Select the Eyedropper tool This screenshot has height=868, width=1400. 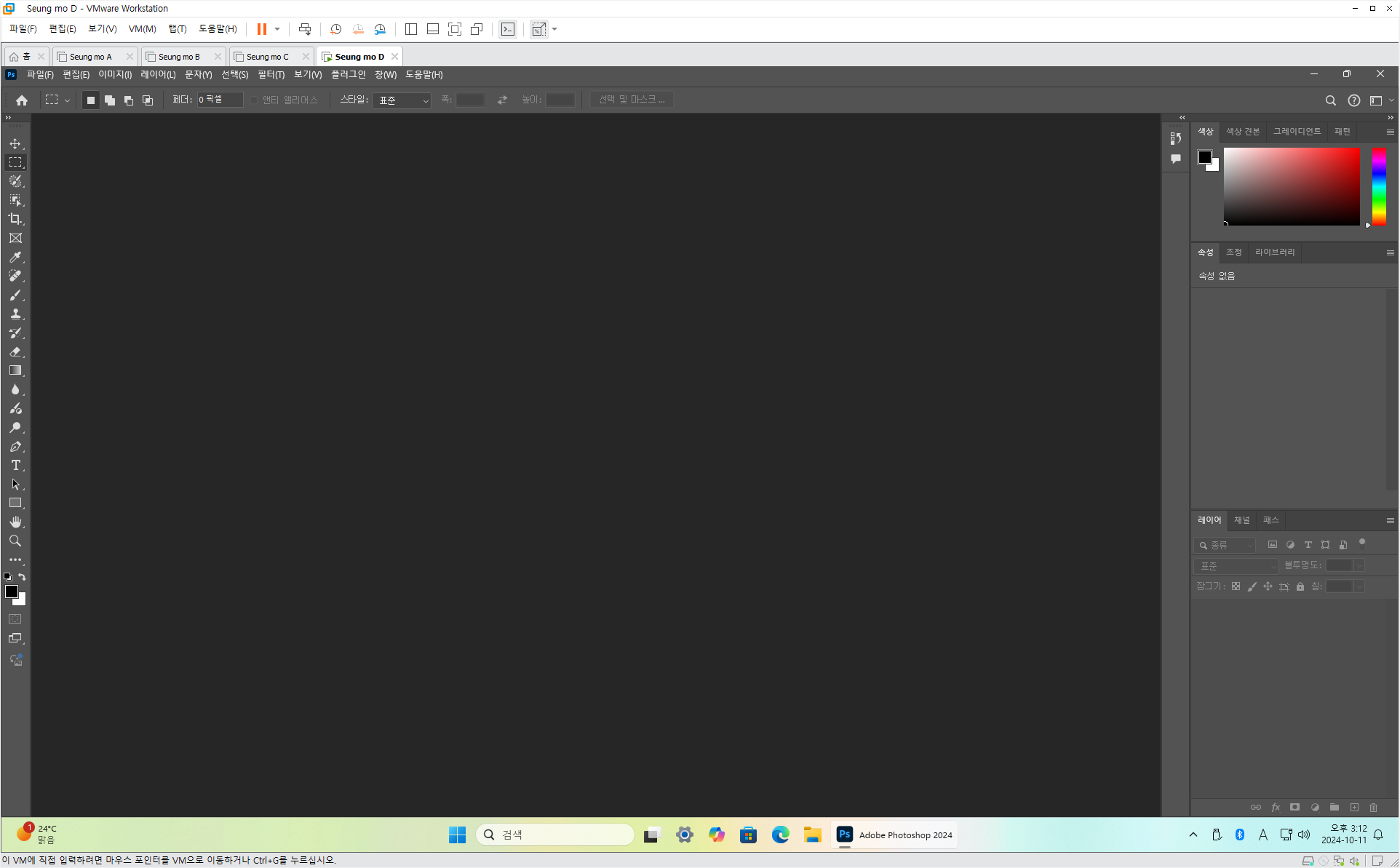(x=15, y=257)
